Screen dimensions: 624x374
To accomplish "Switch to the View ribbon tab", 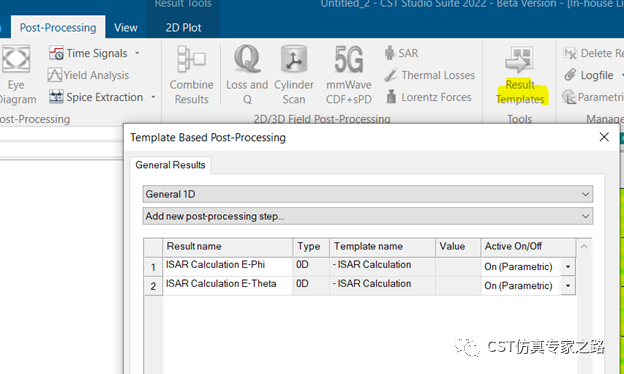I will [x=126, y=27].
